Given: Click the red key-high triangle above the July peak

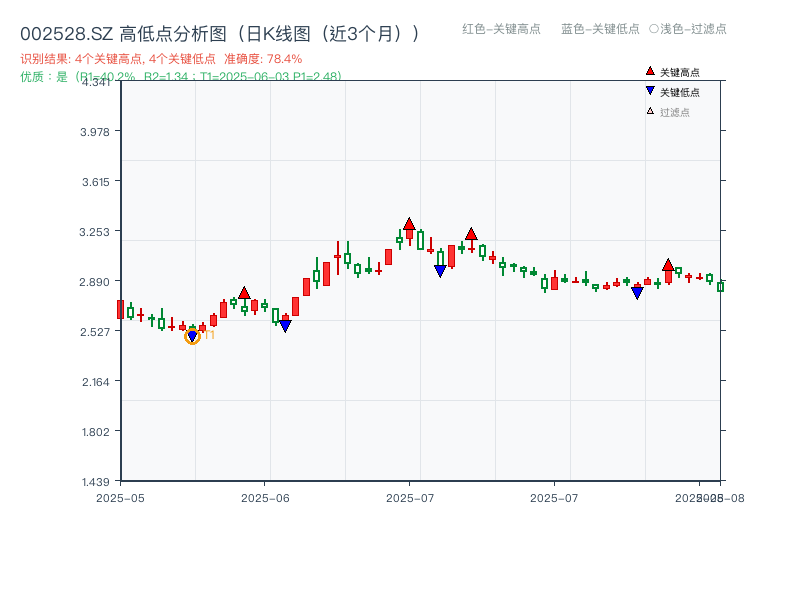Looking at the screenshot, I should click(409, 223).
